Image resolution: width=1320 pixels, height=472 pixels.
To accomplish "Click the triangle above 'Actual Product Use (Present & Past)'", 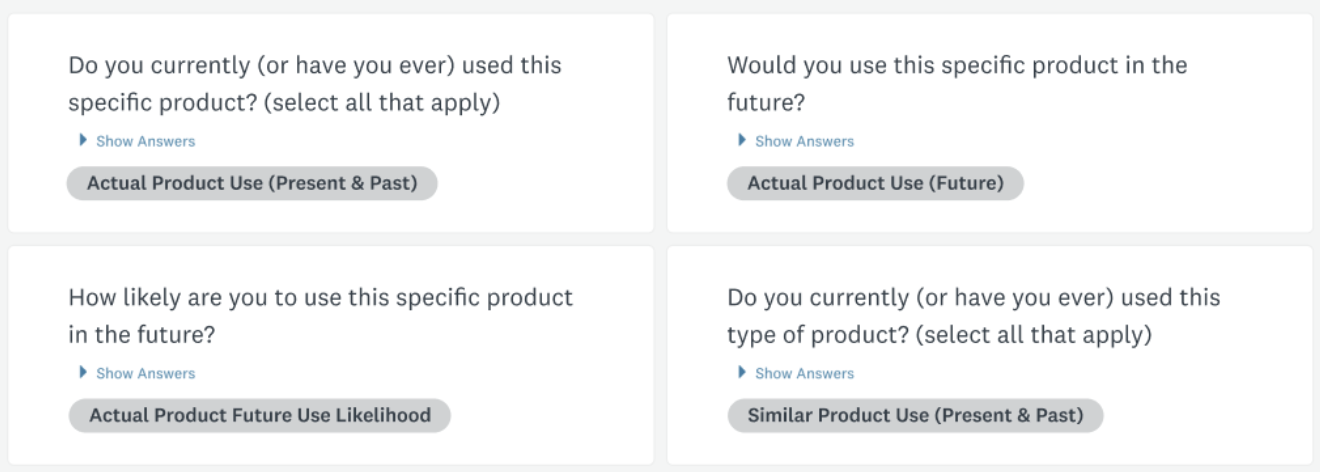I will click(82, 141).
